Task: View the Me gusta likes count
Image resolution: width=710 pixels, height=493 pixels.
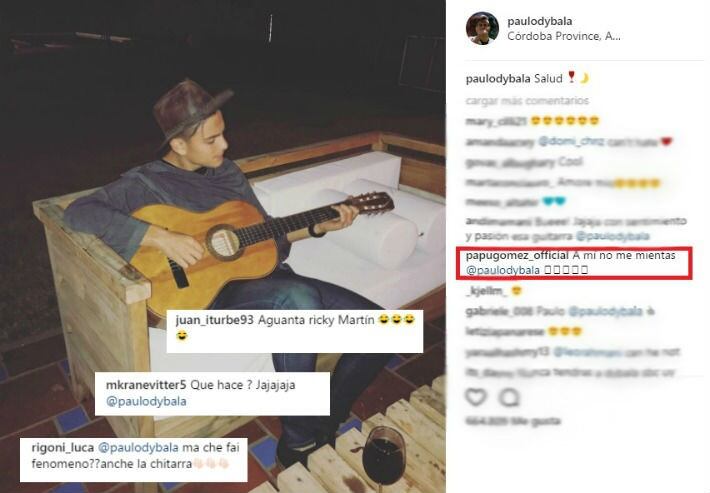Action: coord(513,421)
